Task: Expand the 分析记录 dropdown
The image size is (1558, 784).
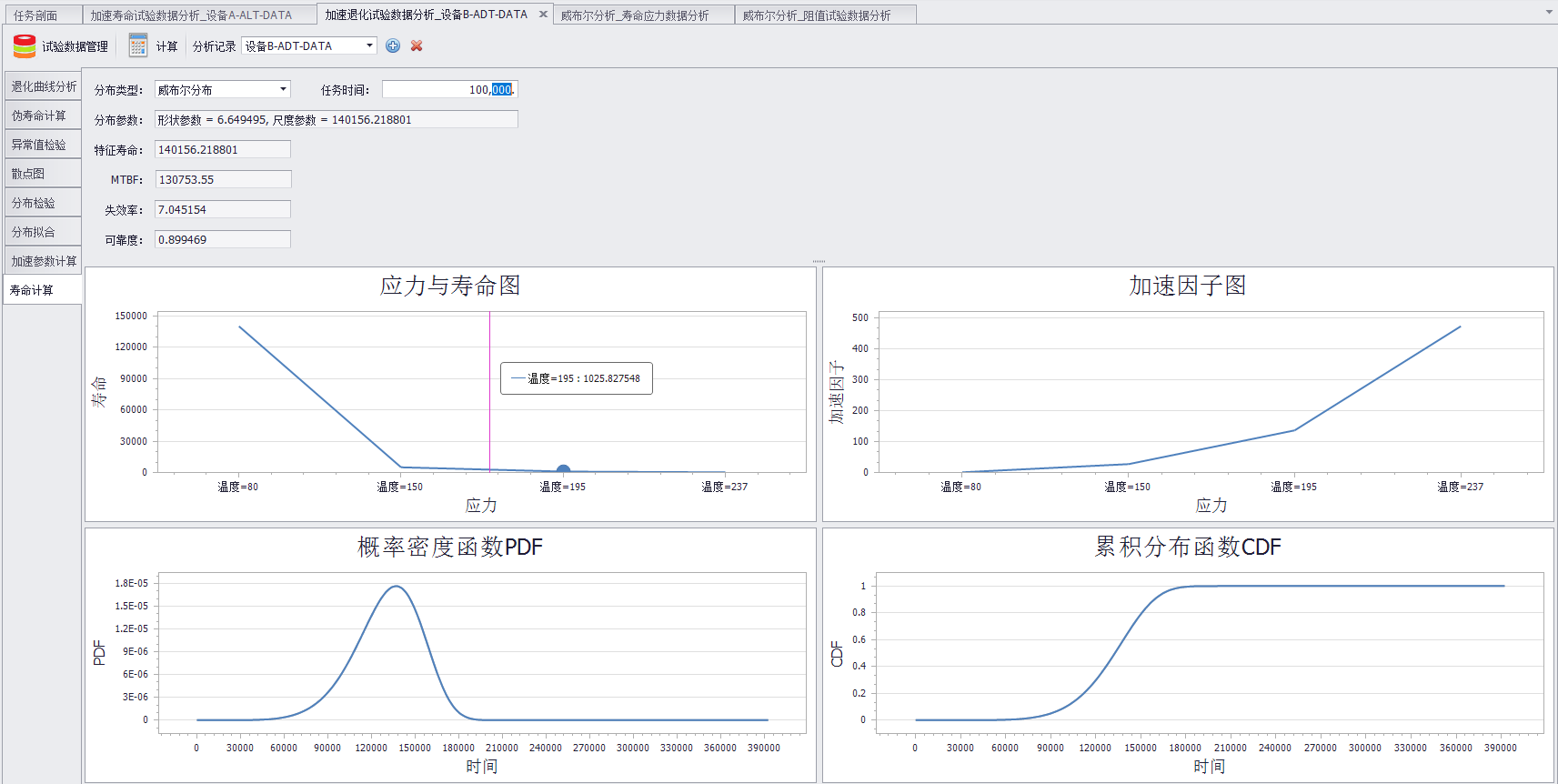Action: (369, 45)
